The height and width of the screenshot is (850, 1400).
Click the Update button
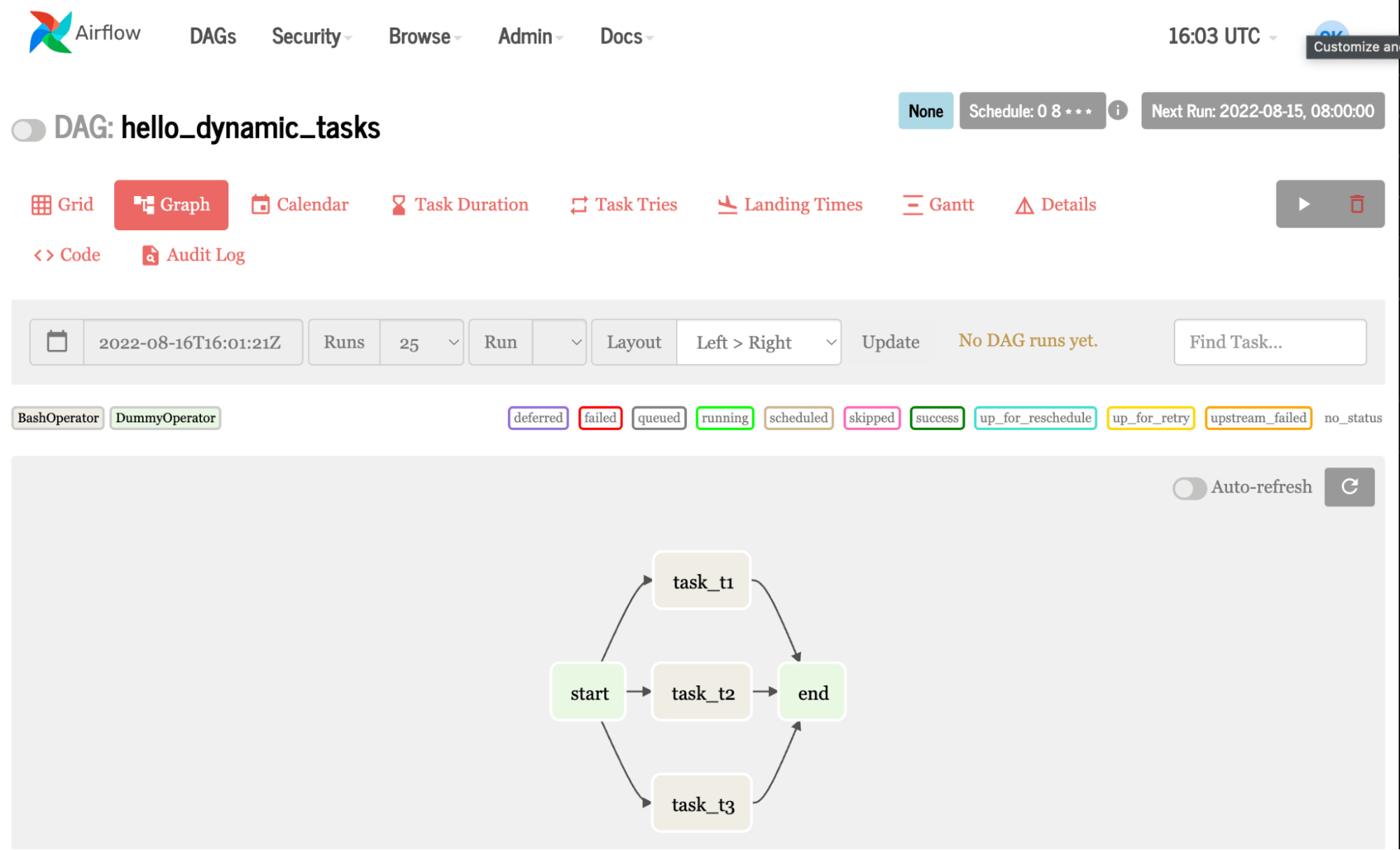tap(890, 342)
